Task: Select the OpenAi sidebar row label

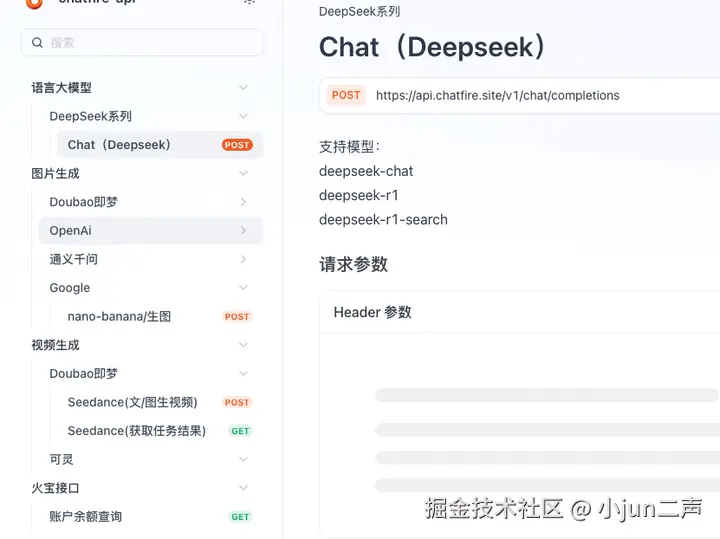Action: pyautogui.click(x=70, y=230)
